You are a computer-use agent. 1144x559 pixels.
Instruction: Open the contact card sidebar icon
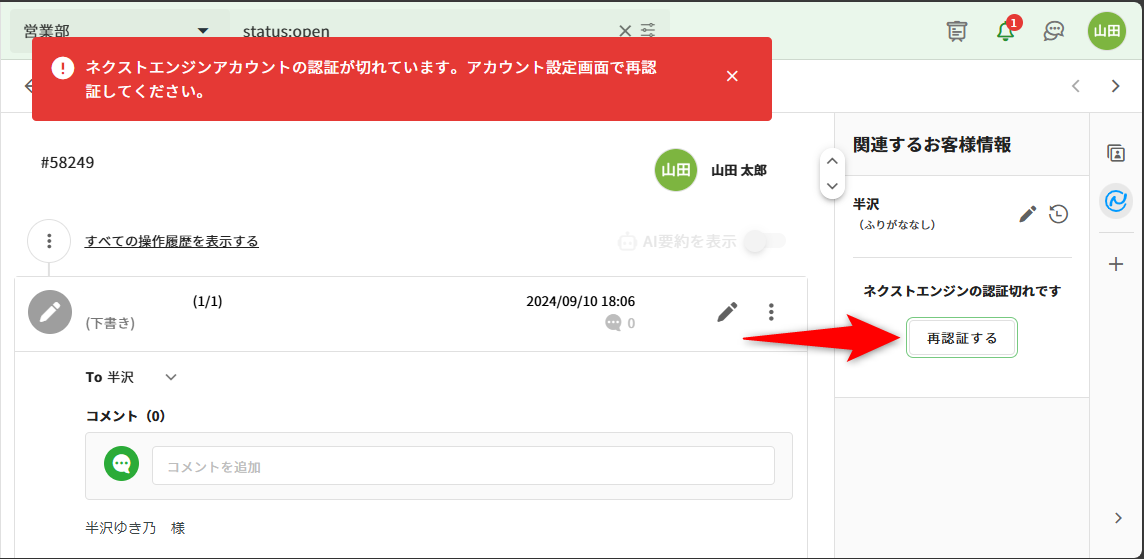click(1116, 153)
